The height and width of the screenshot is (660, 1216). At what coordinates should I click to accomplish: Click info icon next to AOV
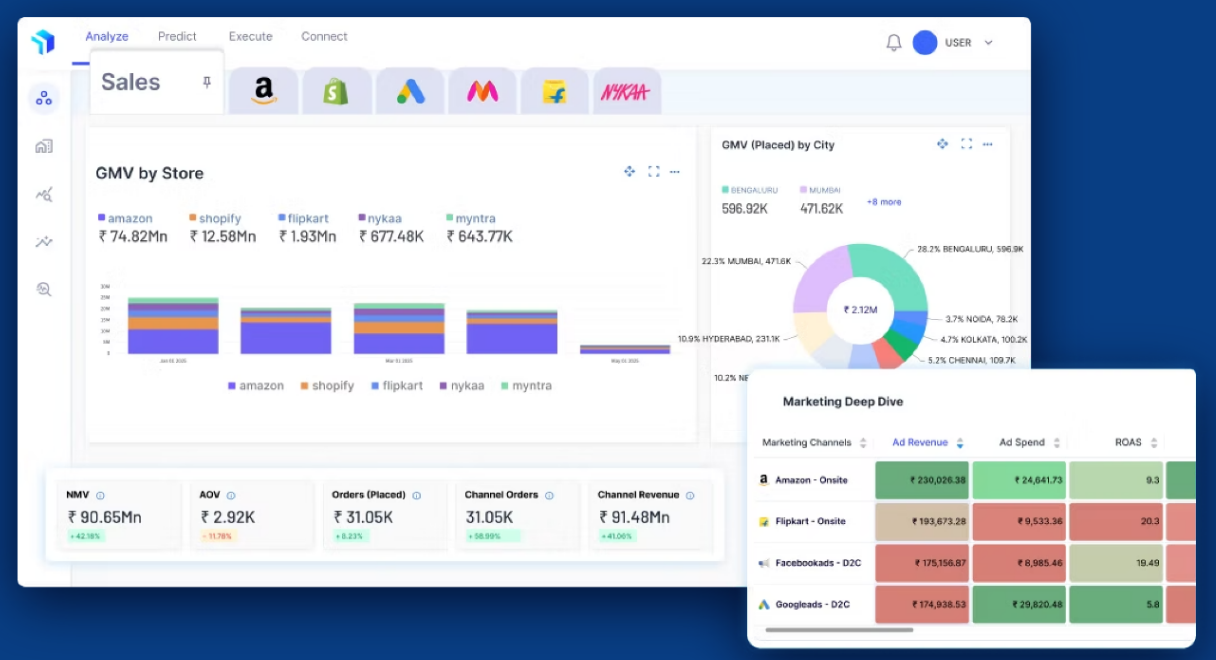point(231,495)
